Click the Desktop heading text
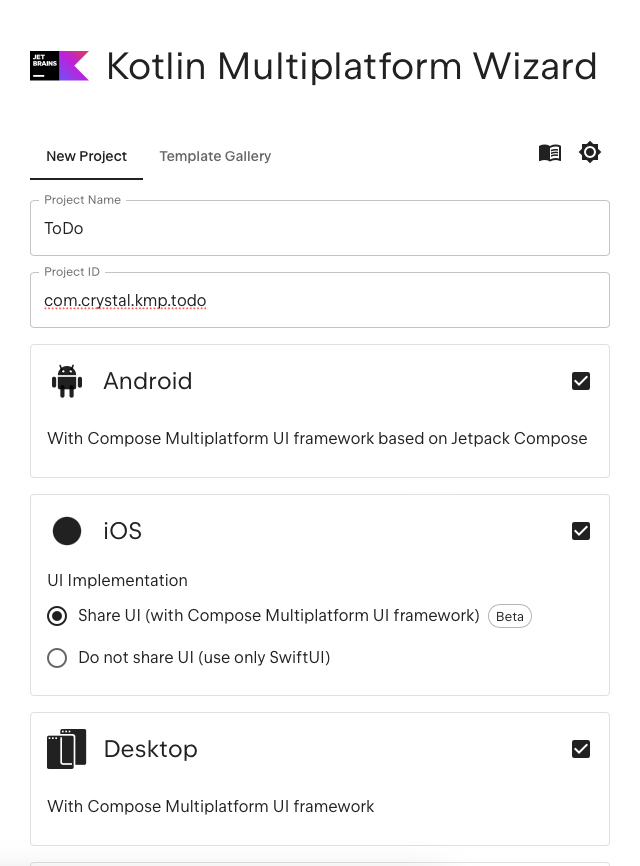The height and width of the screenshot is (866, 640). (x=151, y=749)
